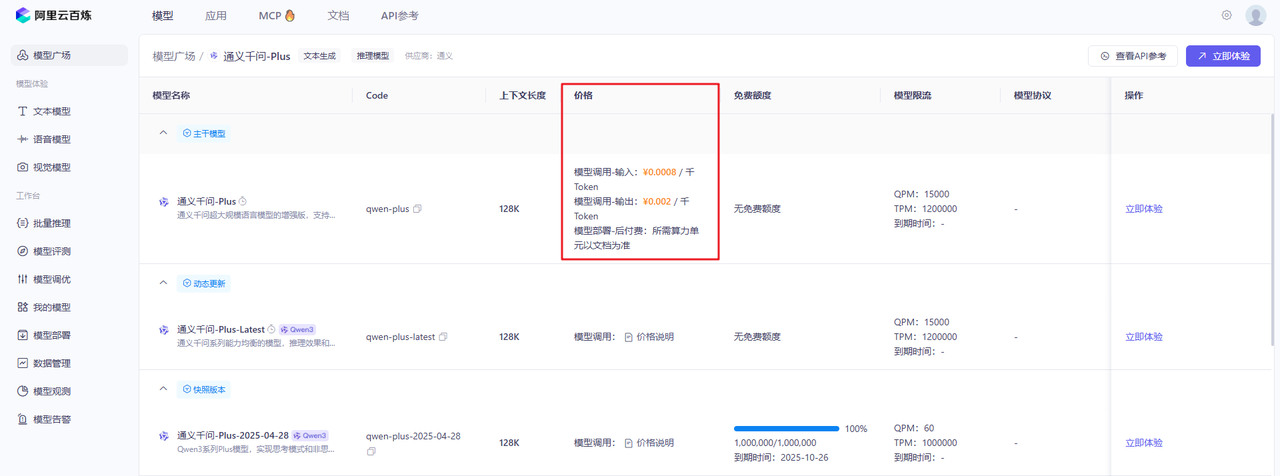Collapse the 动态更新 group chevron
Image resolution: width=1280 pixels, height=476 pixels.
click(x=163, y=283)
